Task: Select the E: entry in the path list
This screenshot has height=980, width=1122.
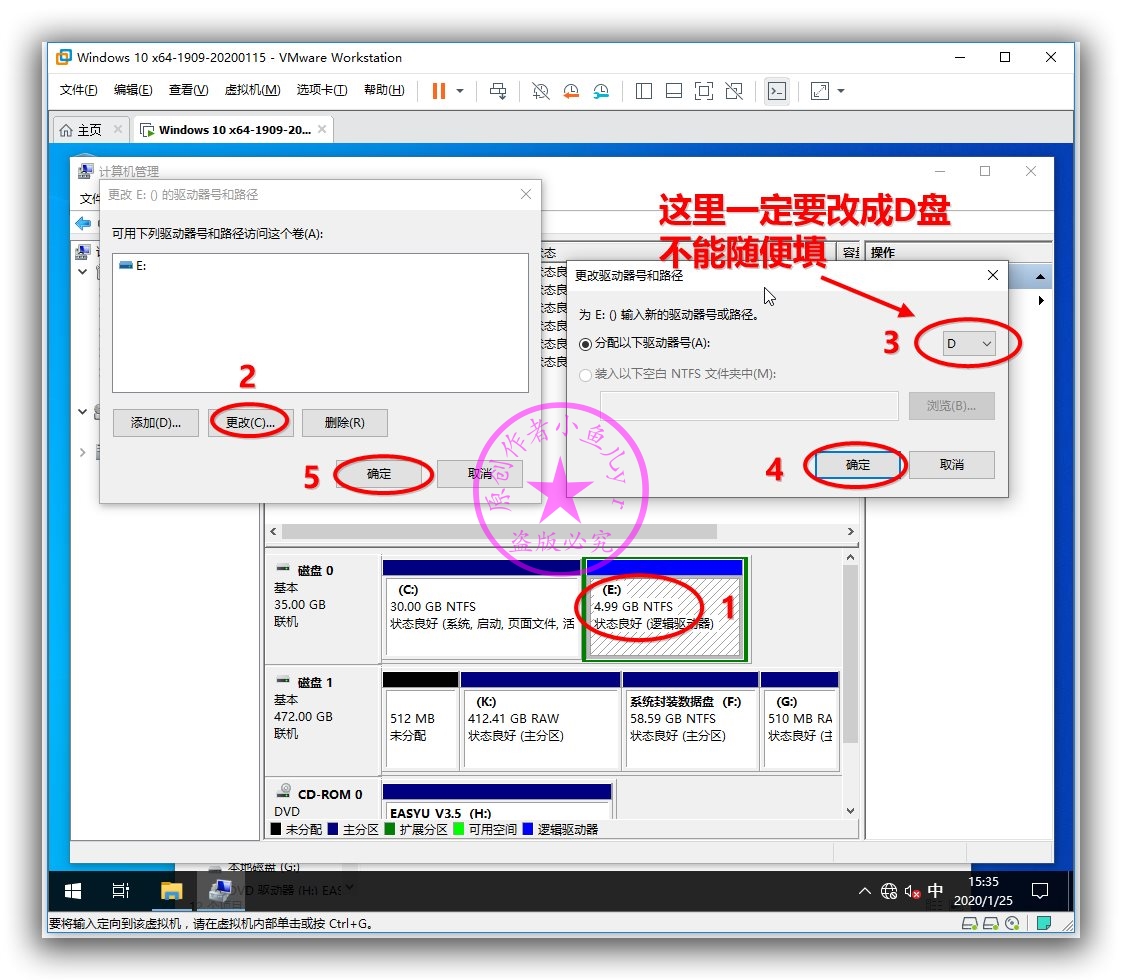Action: (134, 266)
